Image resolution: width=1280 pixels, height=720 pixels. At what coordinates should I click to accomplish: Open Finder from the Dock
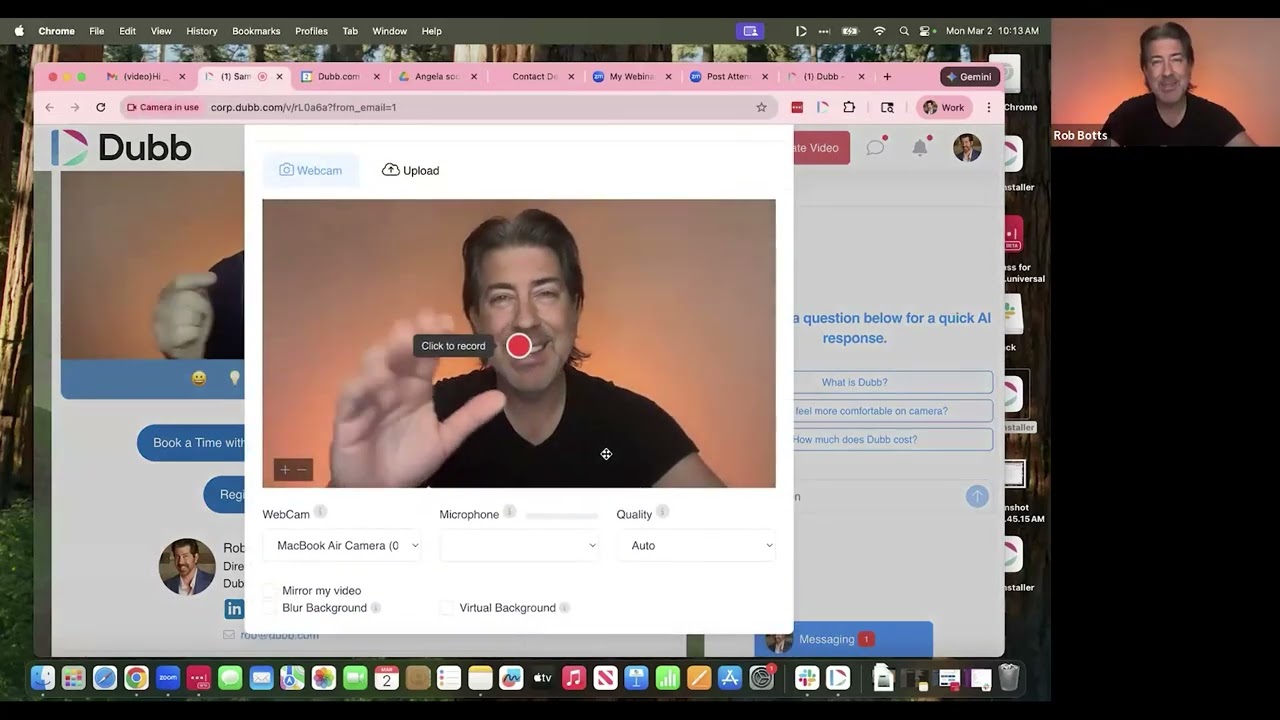[43, 679]
